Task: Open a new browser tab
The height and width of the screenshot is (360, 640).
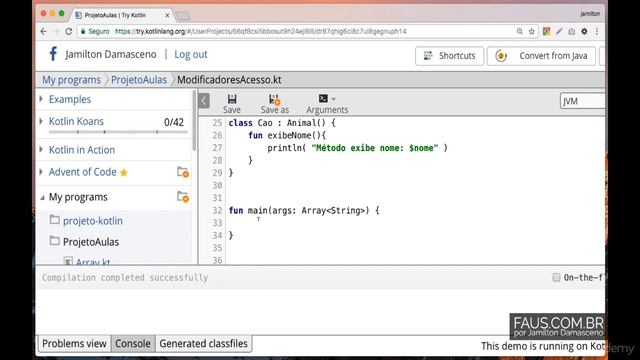Action: 183,16
